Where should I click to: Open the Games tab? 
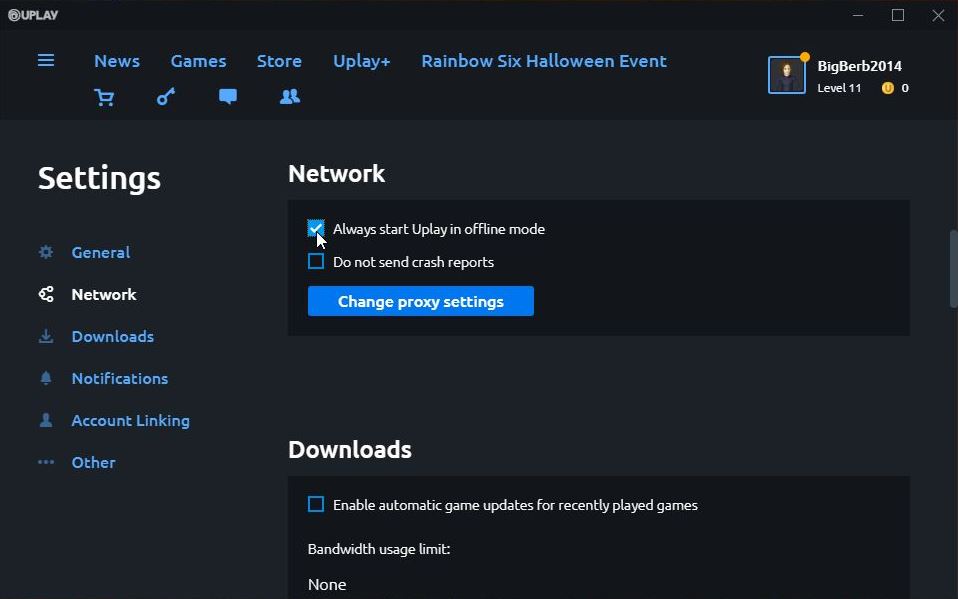pyautogui.click(x=199, y=61)
